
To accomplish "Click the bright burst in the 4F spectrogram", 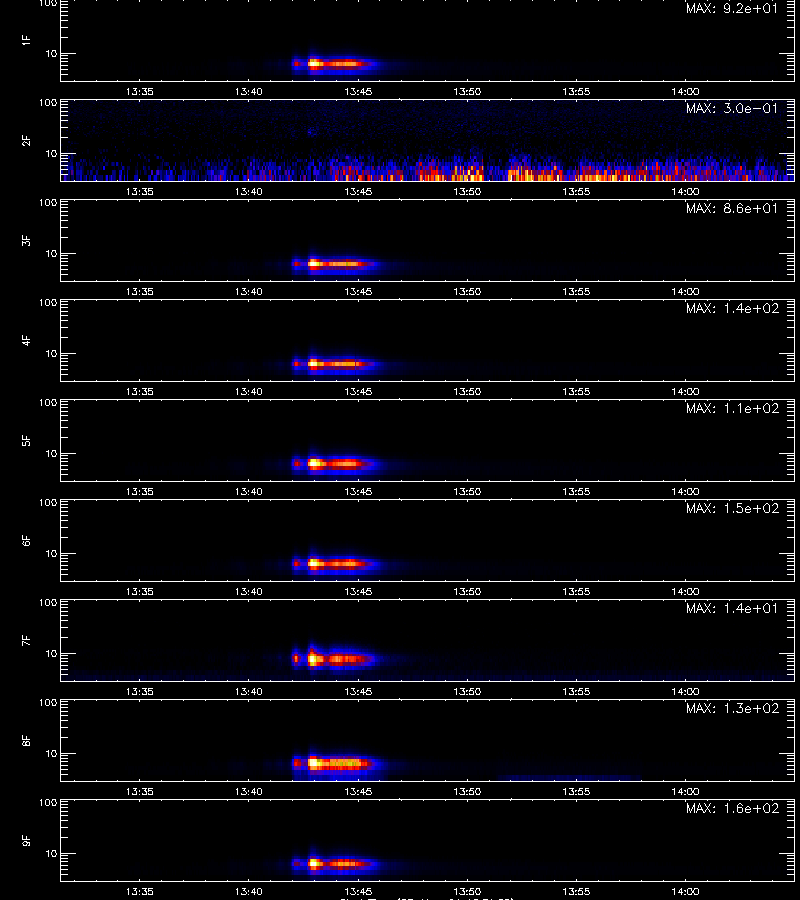I will [x=335, y=363].
